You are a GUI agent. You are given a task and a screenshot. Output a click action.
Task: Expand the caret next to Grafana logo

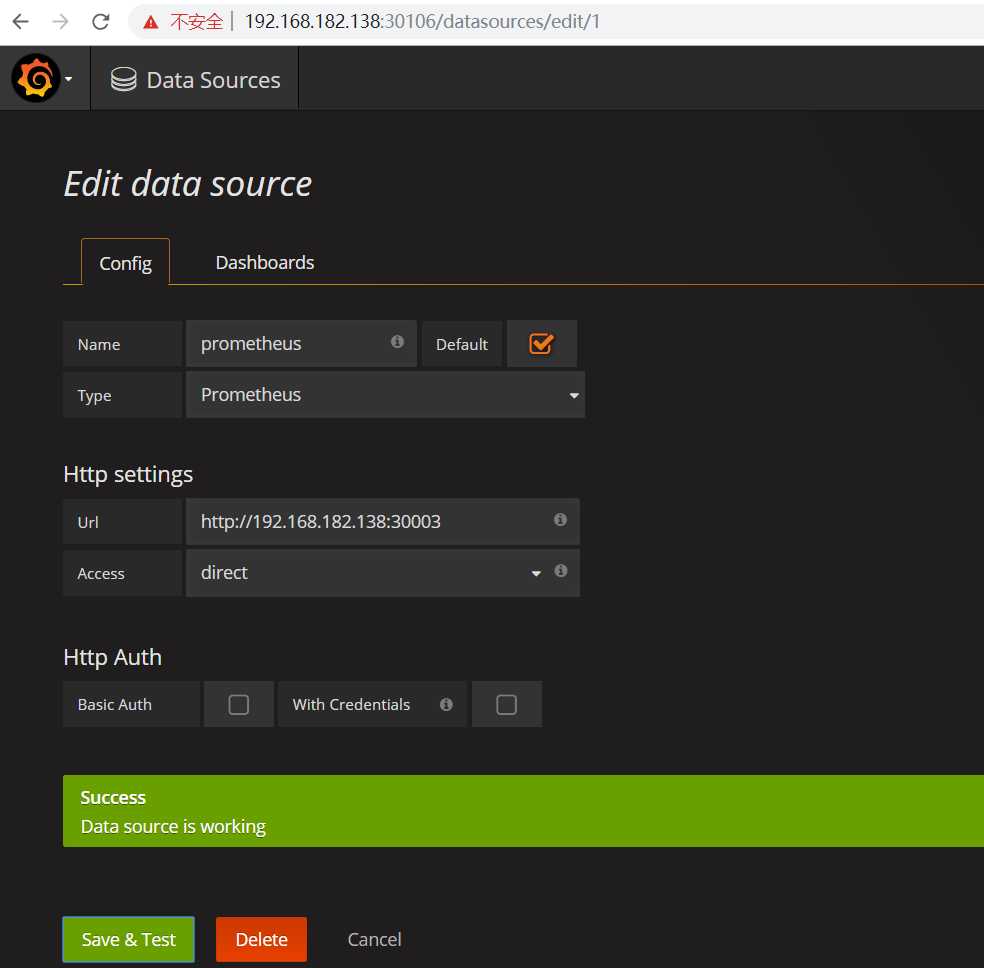(x=68, y=79)
